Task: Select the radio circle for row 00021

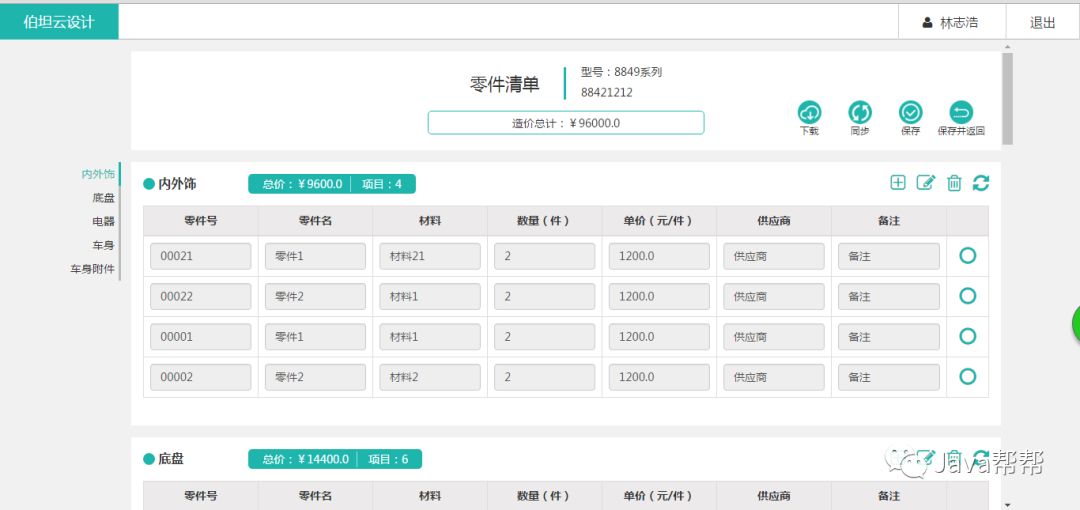Action: [x=967, y=256]
